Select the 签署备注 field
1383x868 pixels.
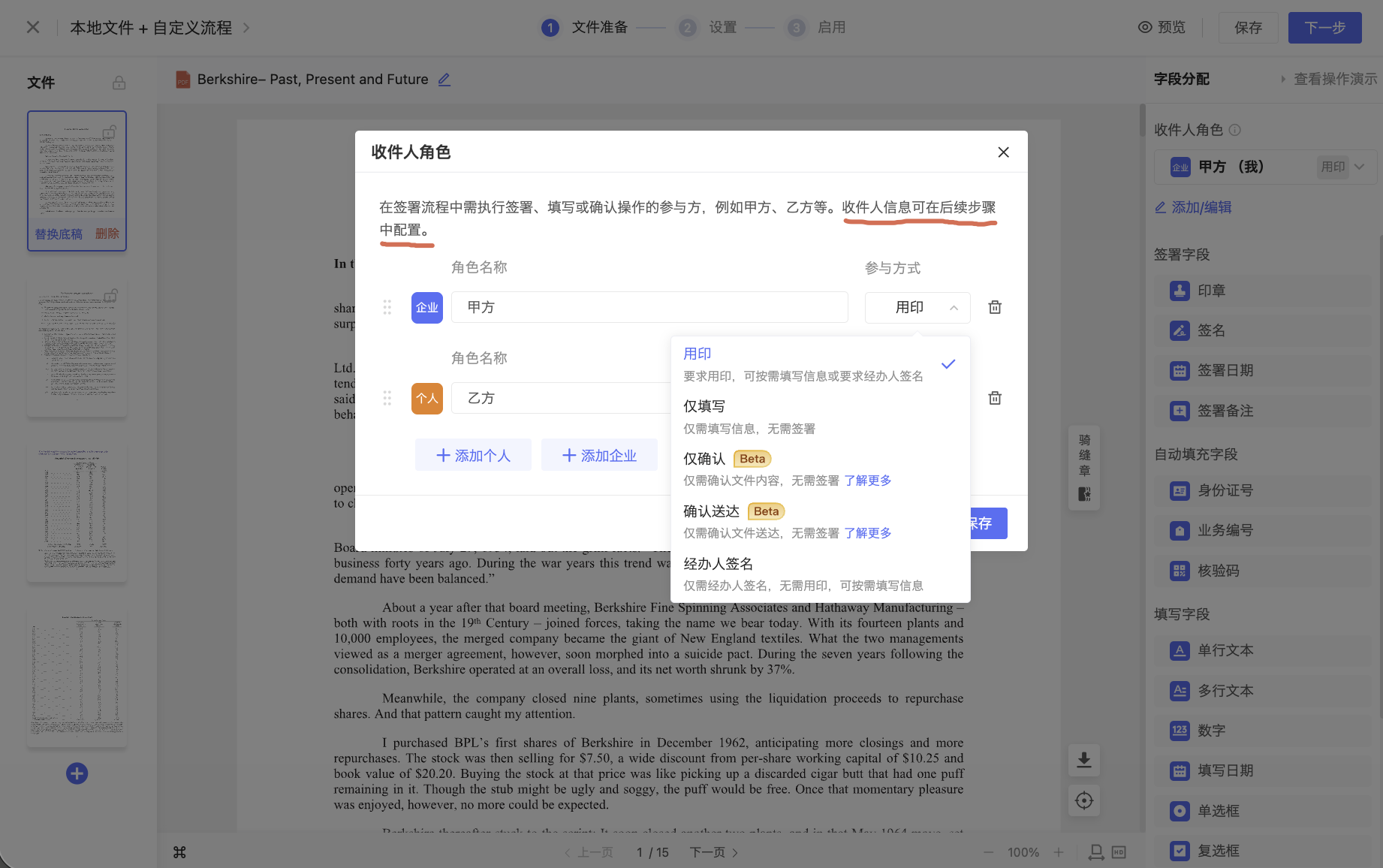[x=1263, y=411]
